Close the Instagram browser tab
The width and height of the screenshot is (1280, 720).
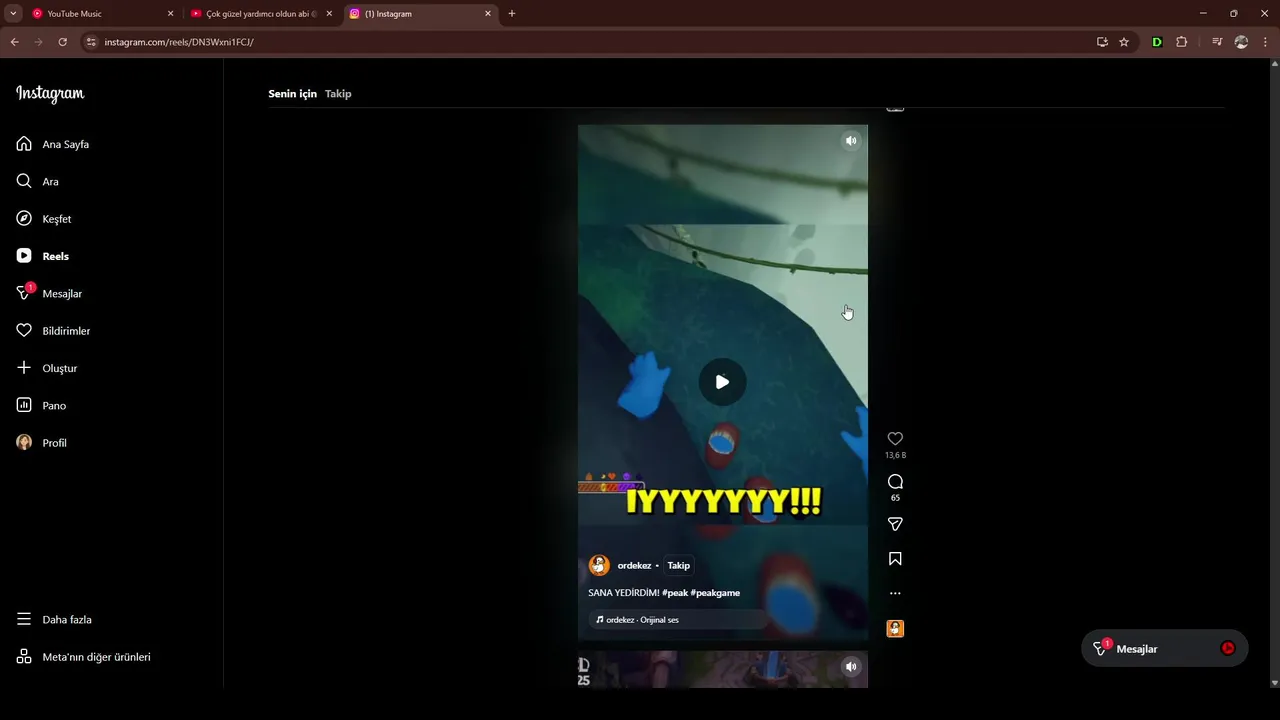pos(488,14)
